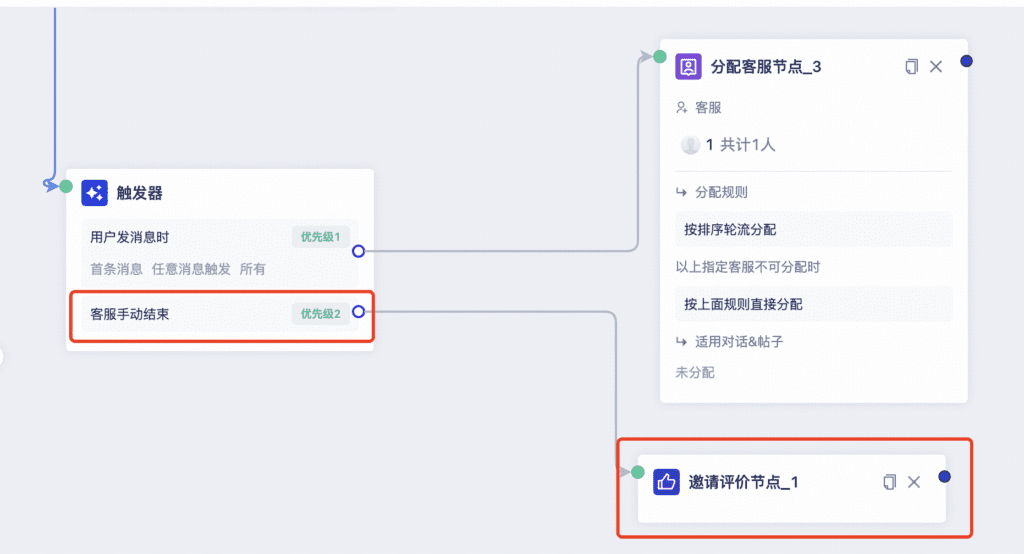Click the trigger sparkle icon
The width and height of the screenshot is (1024, 554).
pos(94,193)
